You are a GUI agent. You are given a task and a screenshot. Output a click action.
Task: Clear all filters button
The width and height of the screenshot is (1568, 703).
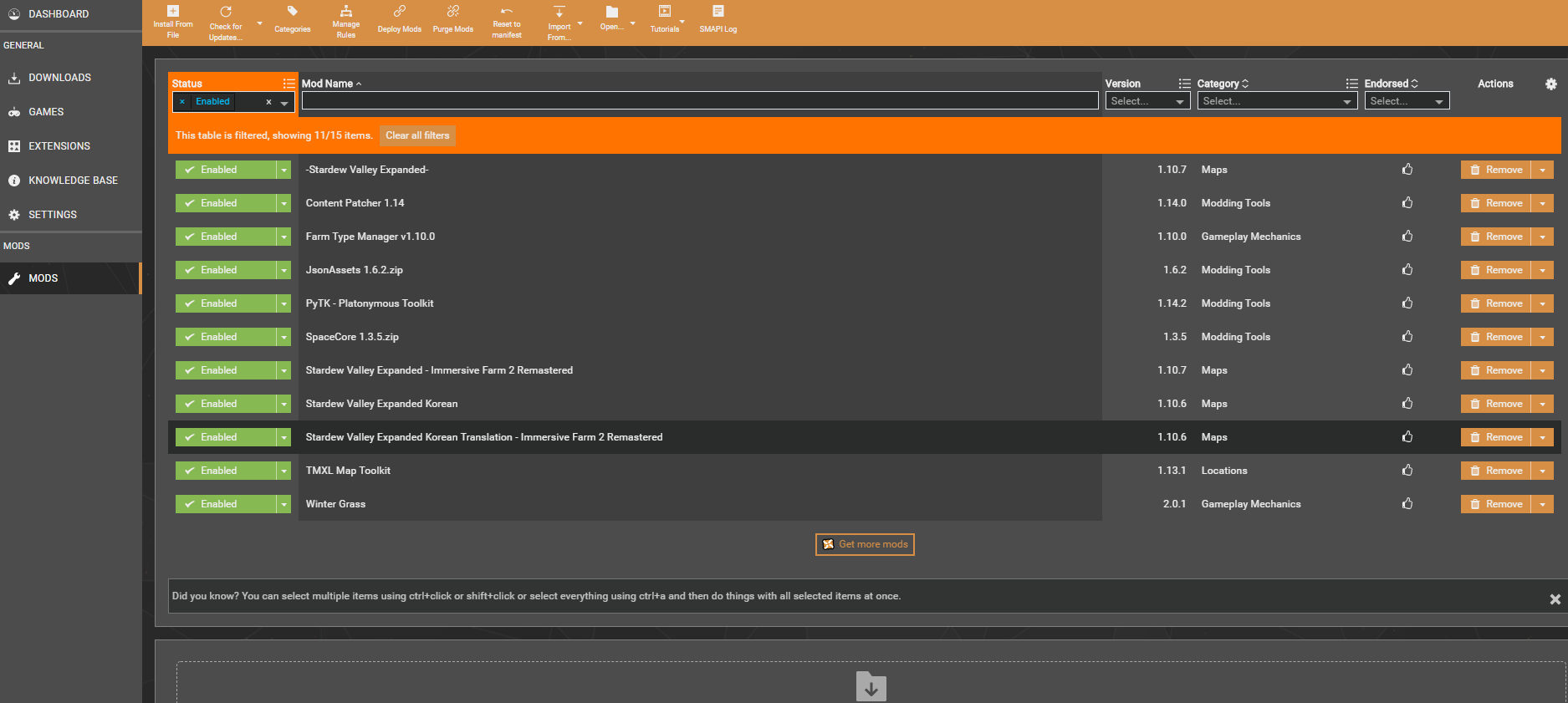click(417, 135)
